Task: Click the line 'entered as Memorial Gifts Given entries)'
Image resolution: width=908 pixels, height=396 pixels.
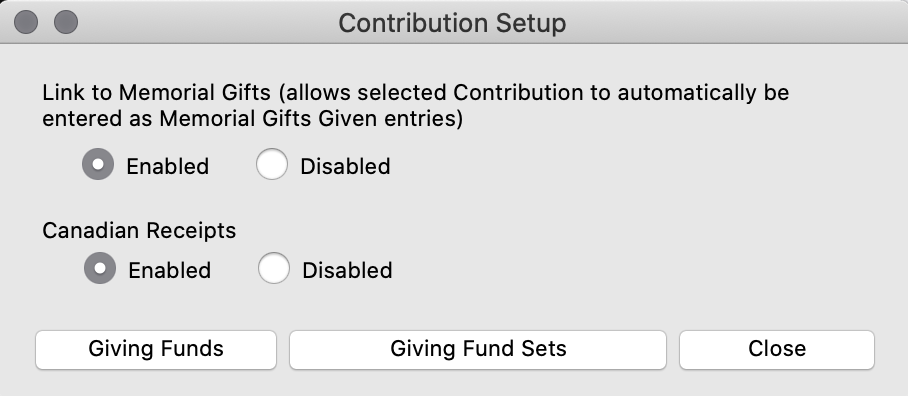Action: [x=252, y=119]
